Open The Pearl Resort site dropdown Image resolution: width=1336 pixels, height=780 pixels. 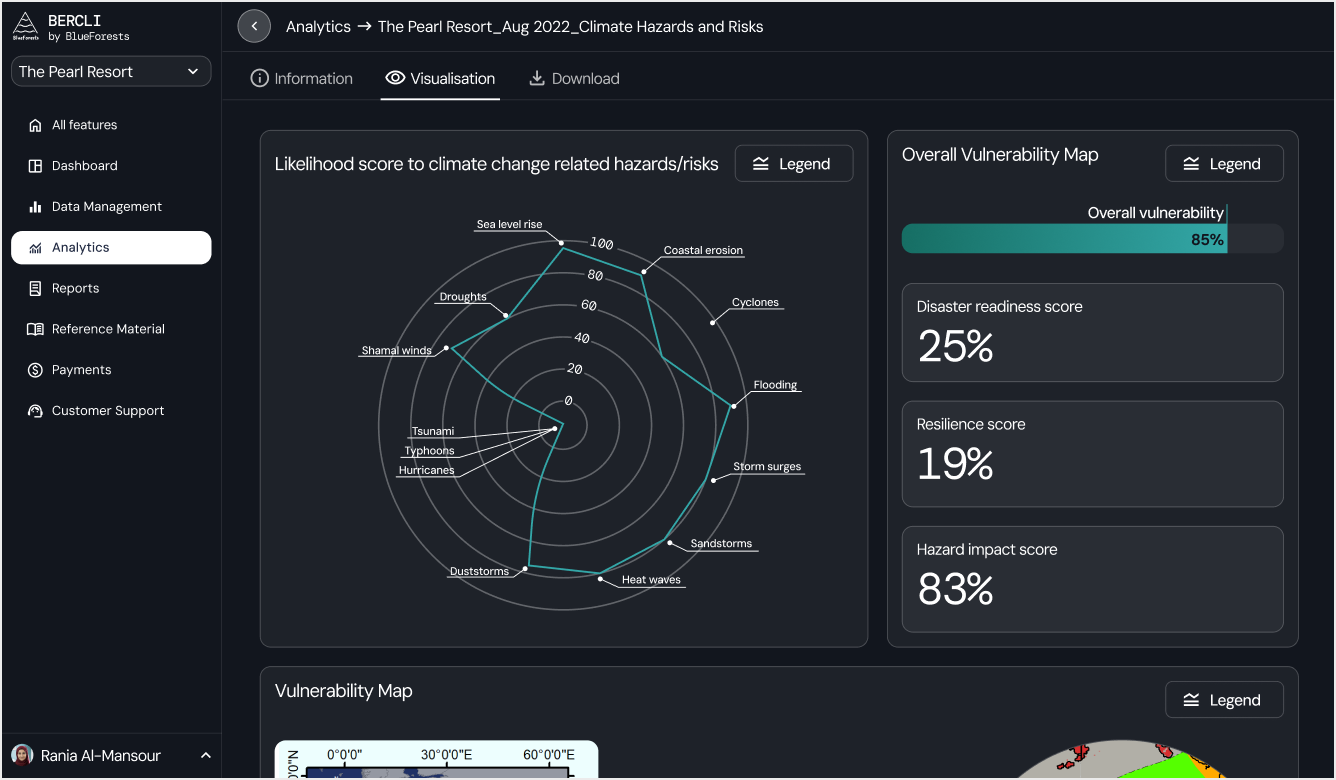click(x=111, y=72)
